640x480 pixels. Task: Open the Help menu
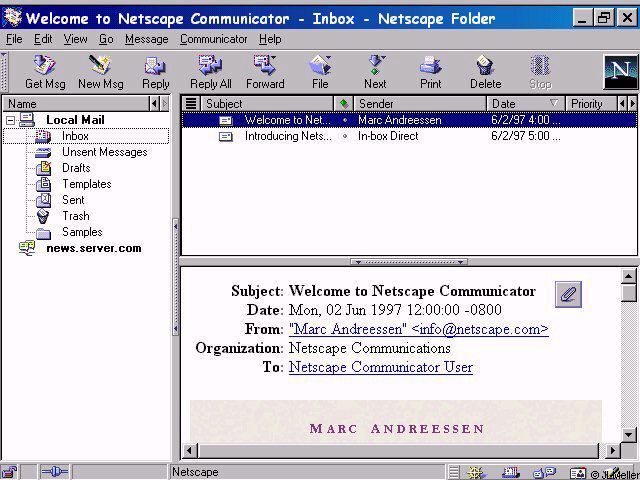(x=270, y=39)
